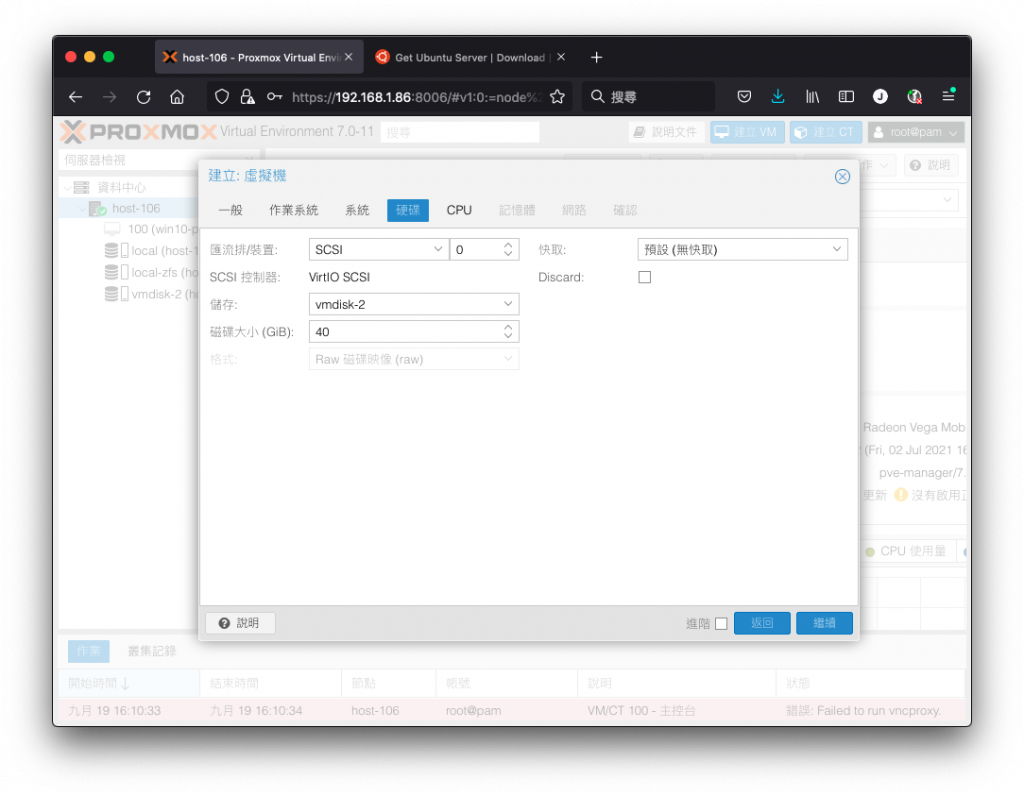Open the 說明文件 documentation button

(x=667, y=132)
